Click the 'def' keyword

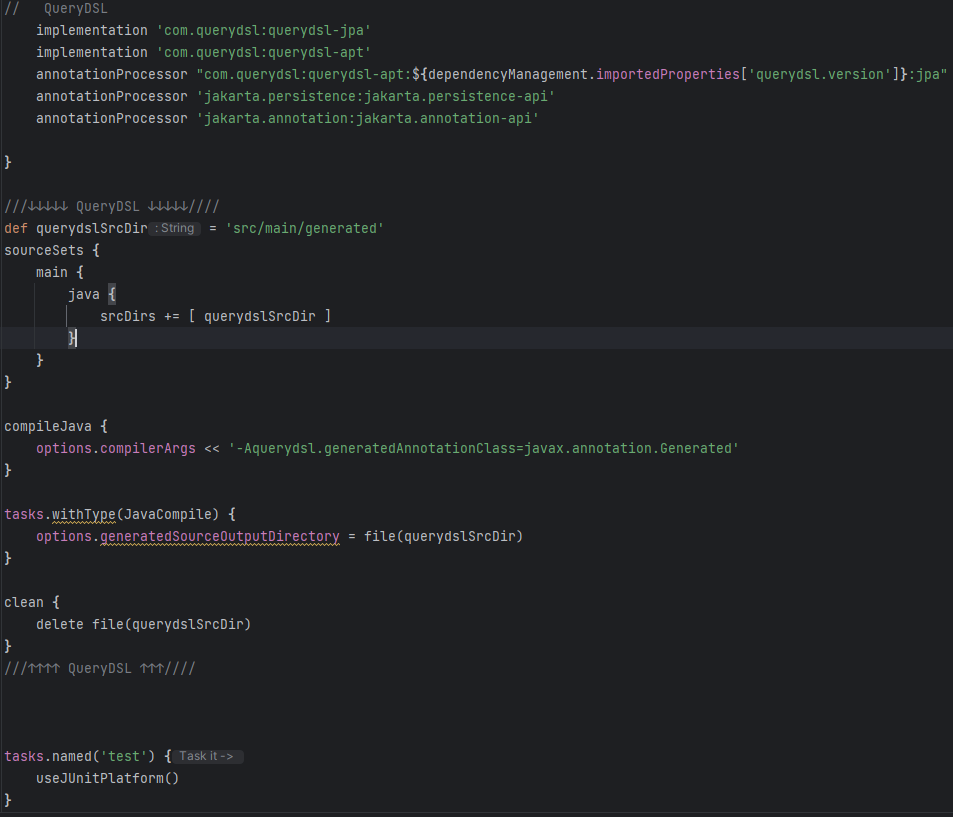tap(16, 229)
